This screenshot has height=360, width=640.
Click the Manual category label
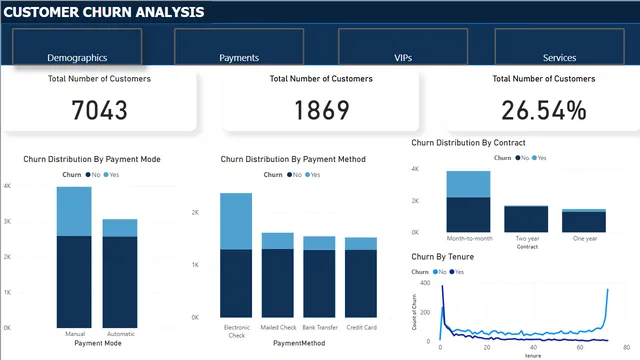tap(75, 334)
